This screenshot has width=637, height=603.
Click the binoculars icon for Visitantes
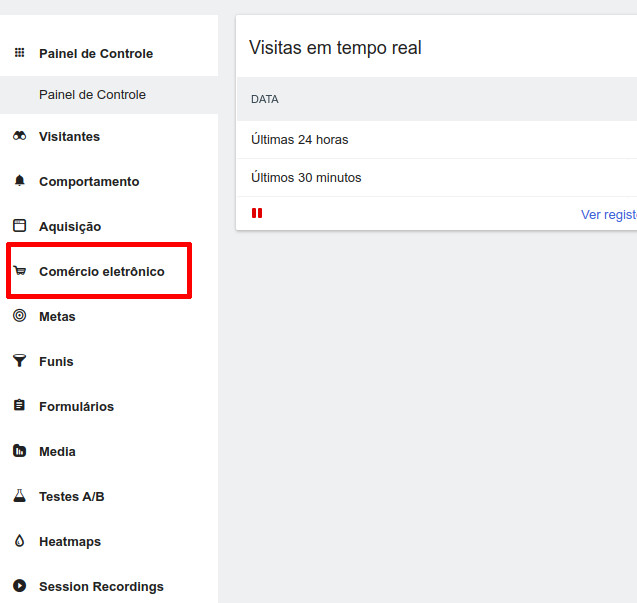tap(19, 137)
